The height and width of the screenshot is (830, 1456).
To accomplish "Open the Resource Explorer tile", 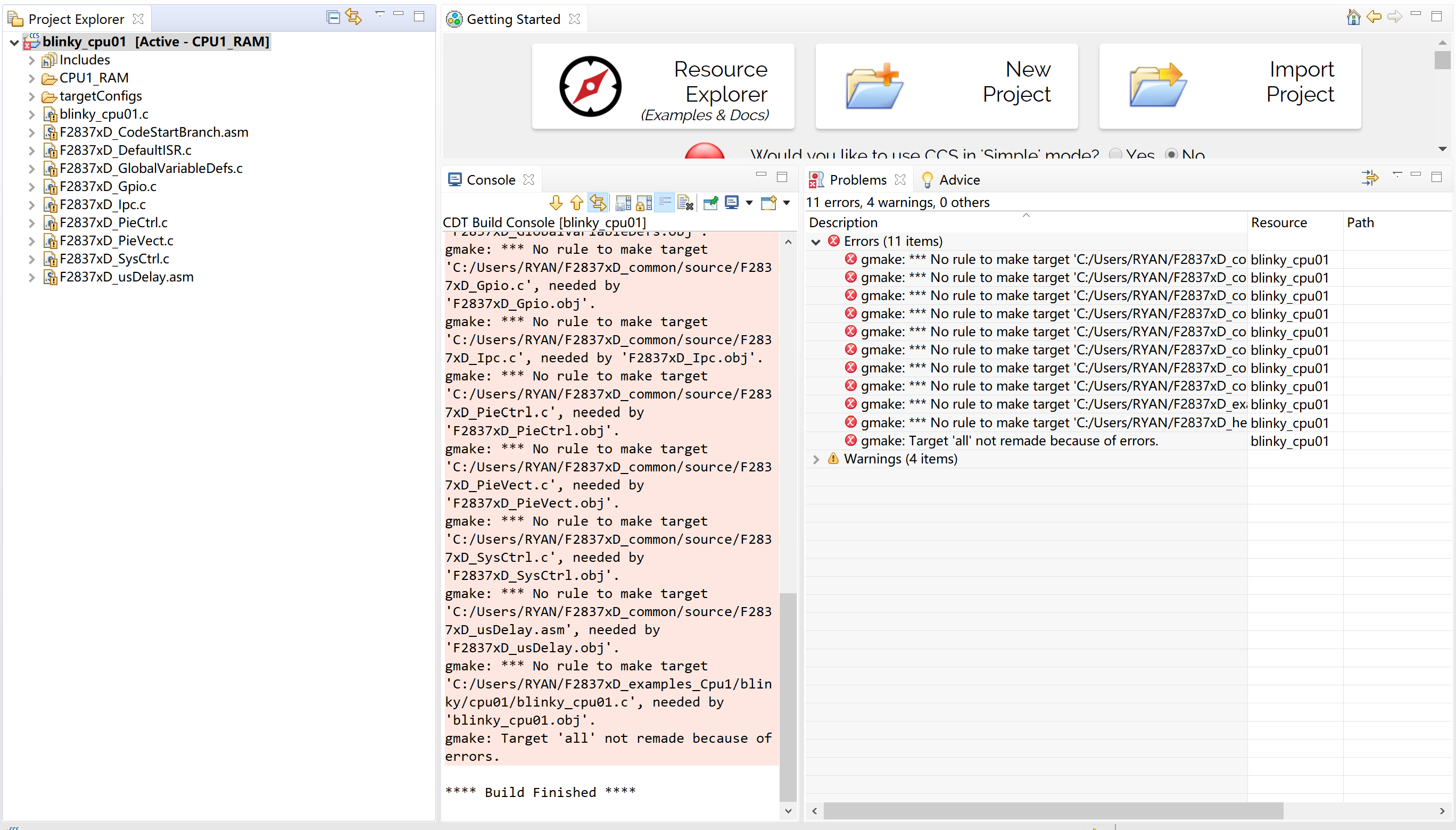I will [x=663, y=87].
